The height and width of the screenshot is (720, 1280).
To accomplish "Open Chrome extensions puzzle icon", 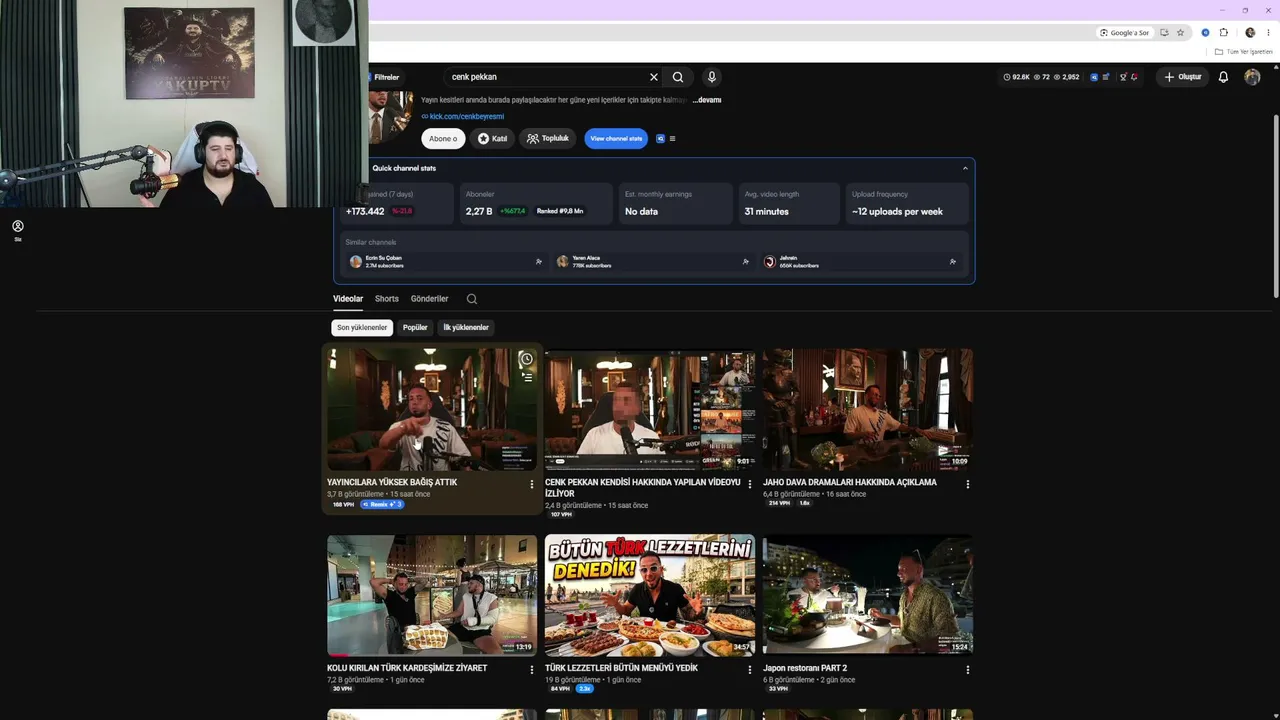I will click(x=1223, y=33).
